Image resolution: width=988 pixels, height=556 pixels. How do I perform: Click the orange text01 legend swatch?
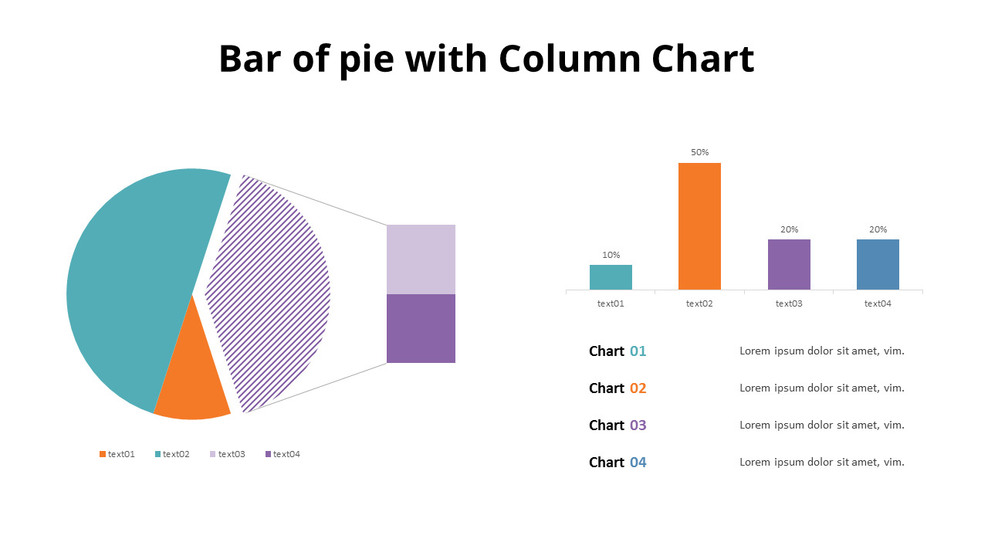pos(102,455)
